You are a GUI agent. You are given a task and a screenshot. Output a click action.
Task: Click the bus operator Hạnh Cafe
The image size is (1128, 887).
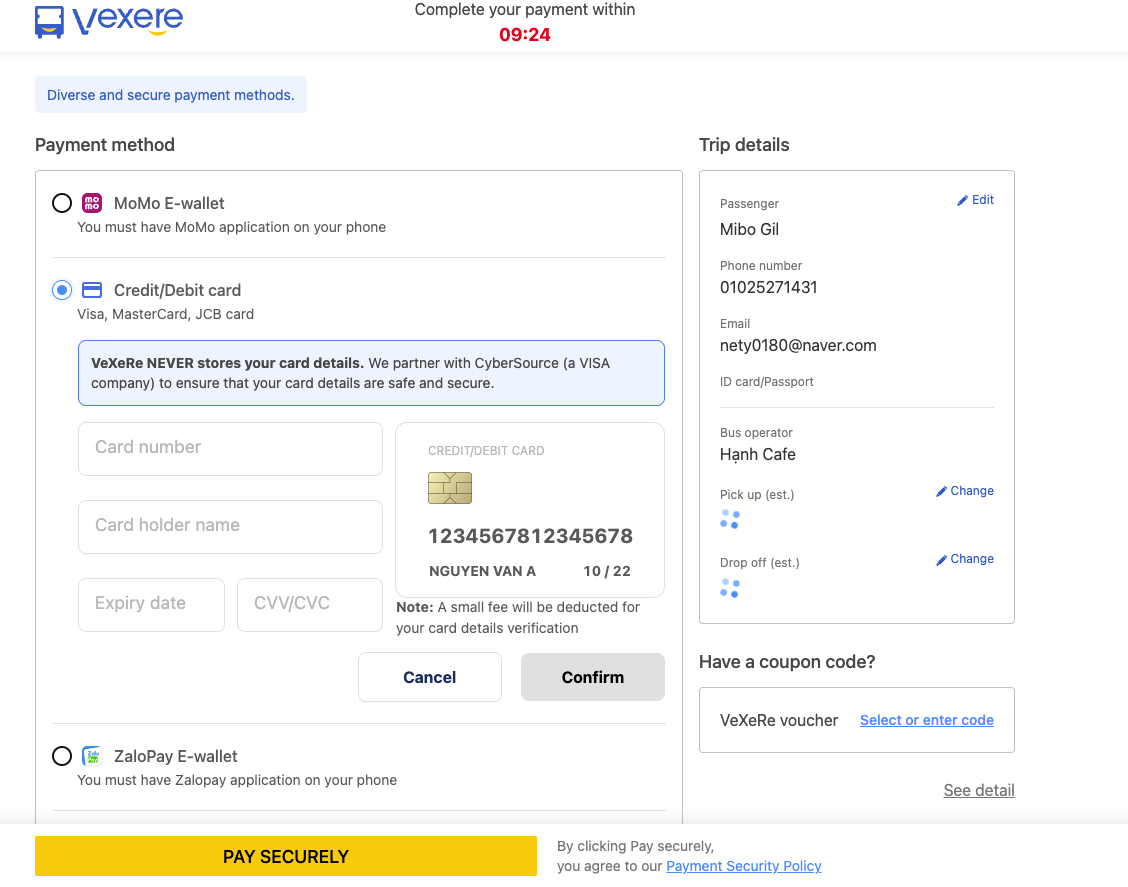pos(758,455)
